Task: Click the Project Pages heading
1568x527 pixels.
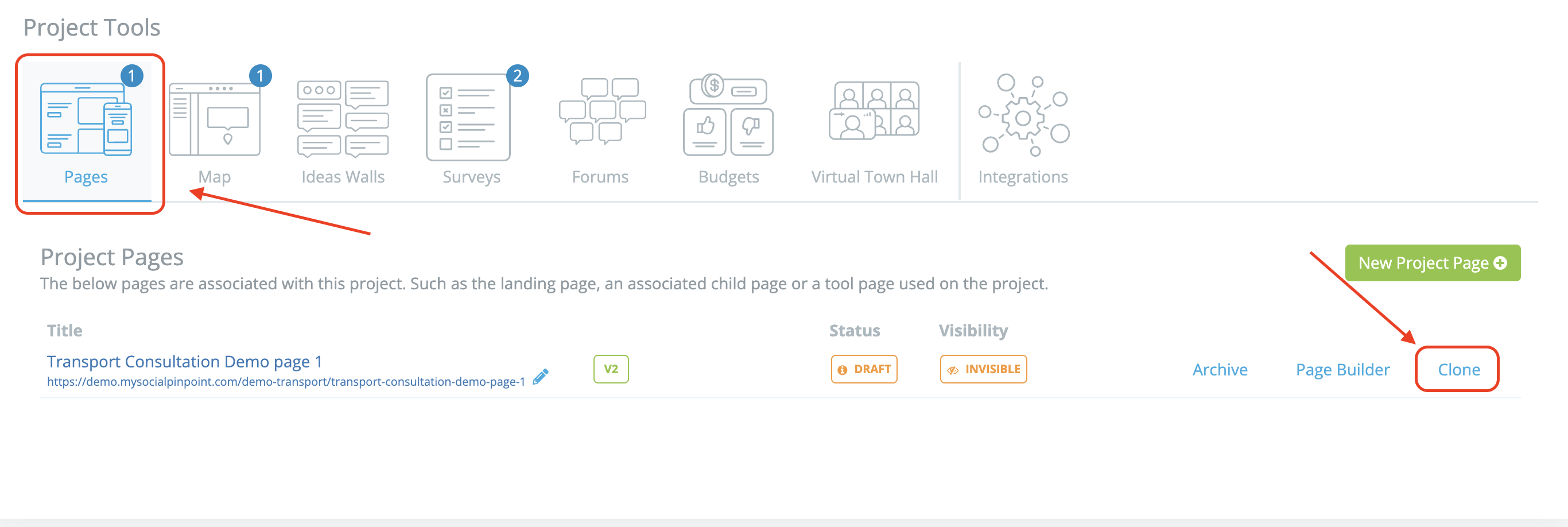Action: (x=112, y=257)
